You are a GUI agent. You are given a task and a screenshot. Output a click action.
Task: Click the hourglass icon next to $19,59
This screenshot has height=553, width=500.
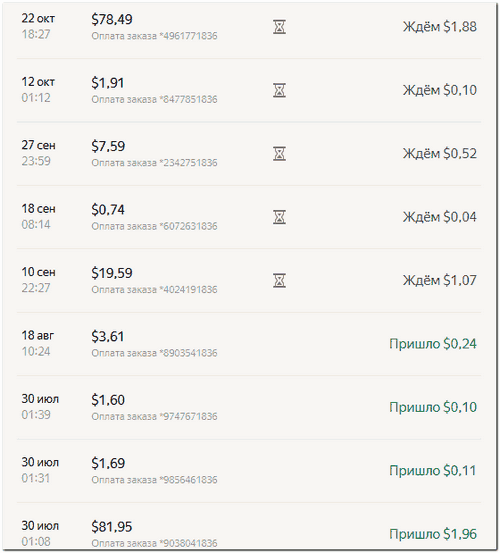pos(279,281)
